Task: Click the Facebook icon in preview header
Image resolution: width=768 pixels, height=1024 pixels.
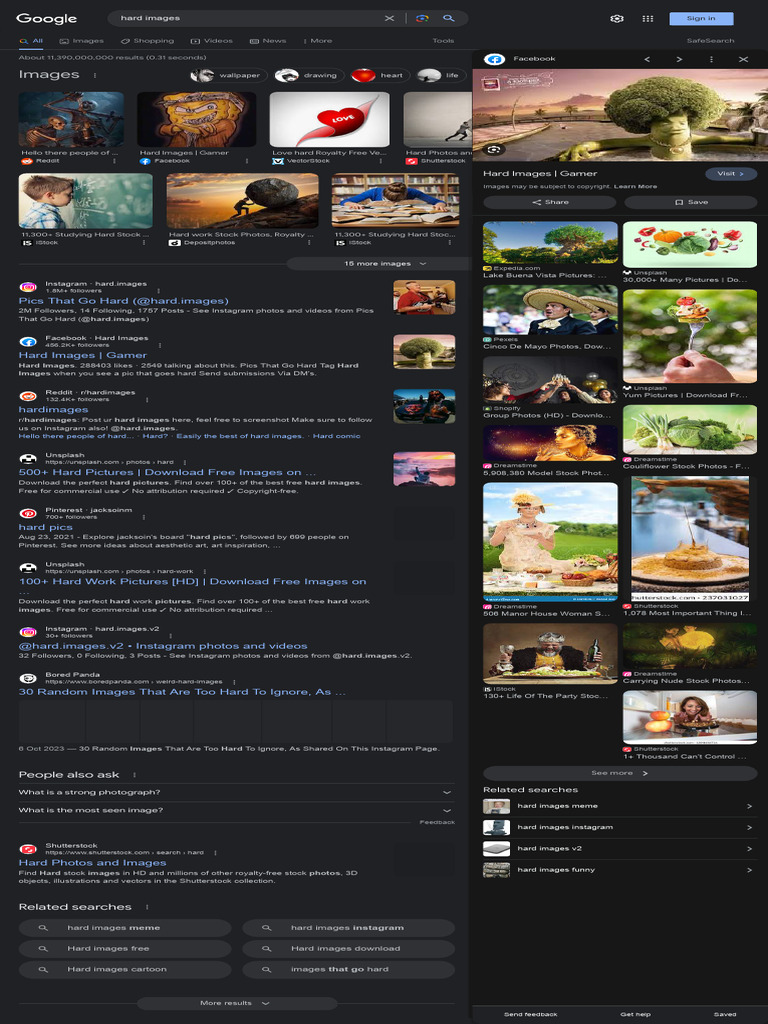Action: (494, 59)
